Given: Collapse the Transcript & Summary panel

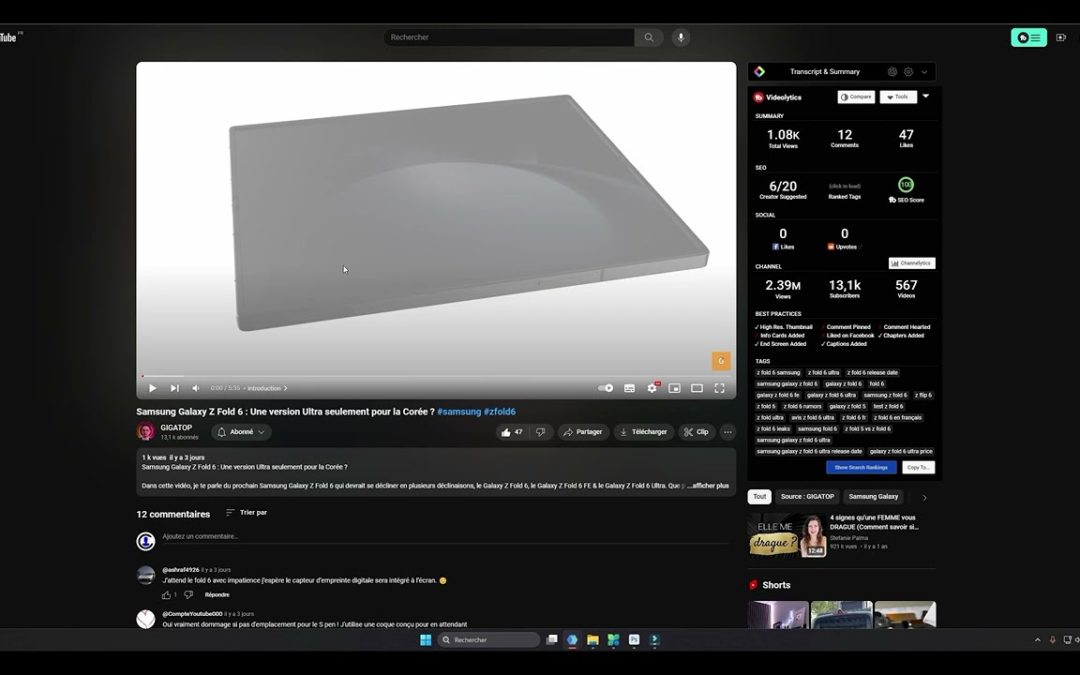Looking at the screenshot, I should point(924,72).
